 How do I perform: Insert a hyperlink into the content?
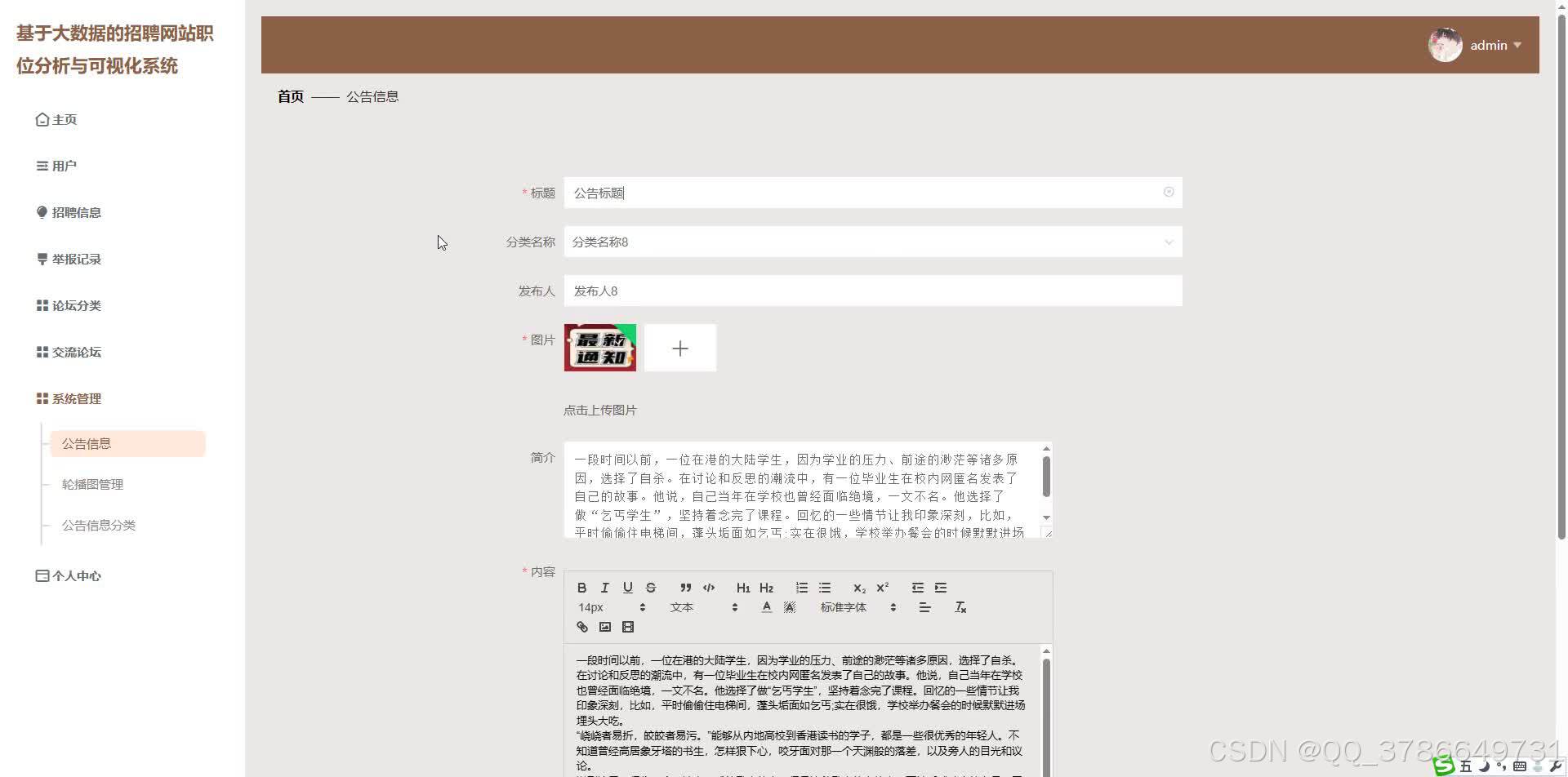pyautogui.click(x=581, y=627)
